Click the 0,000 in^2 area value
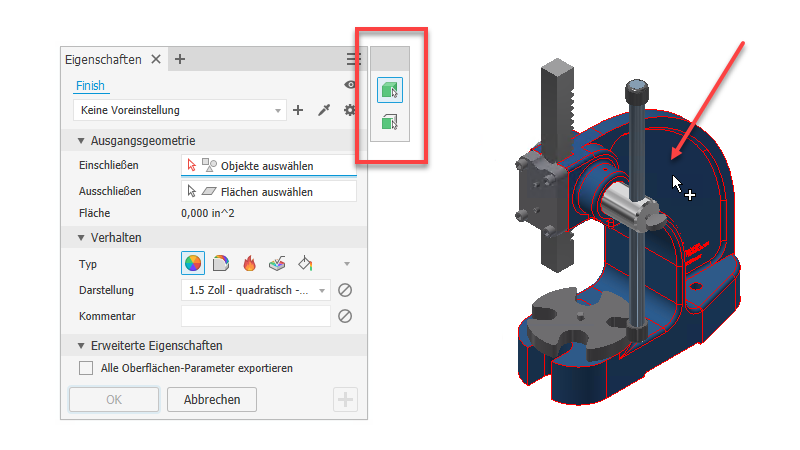The image size is (800, 450). pyautogui.click(x=208, y=213)
